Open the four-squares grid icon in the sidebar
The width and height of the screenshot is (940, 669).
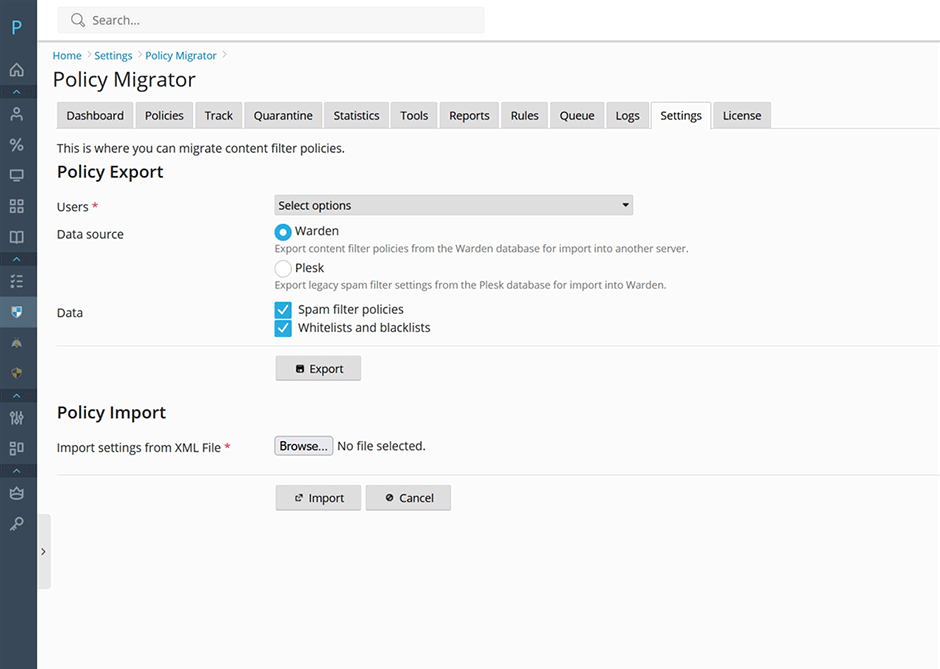[17, 206]
